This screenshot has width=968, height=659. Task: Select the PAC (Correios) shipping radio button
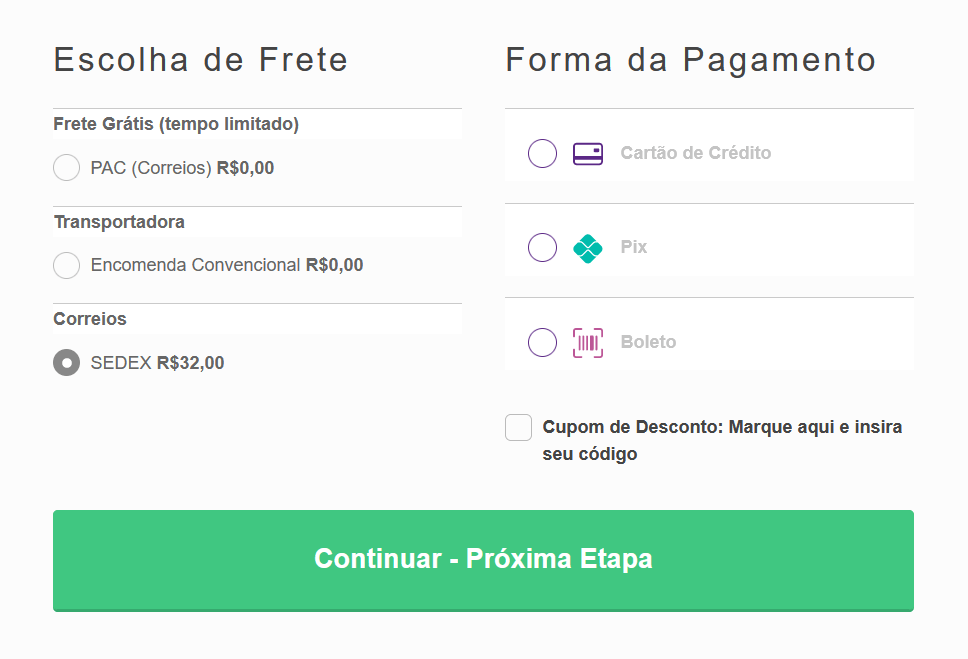[x=67, y=168]
